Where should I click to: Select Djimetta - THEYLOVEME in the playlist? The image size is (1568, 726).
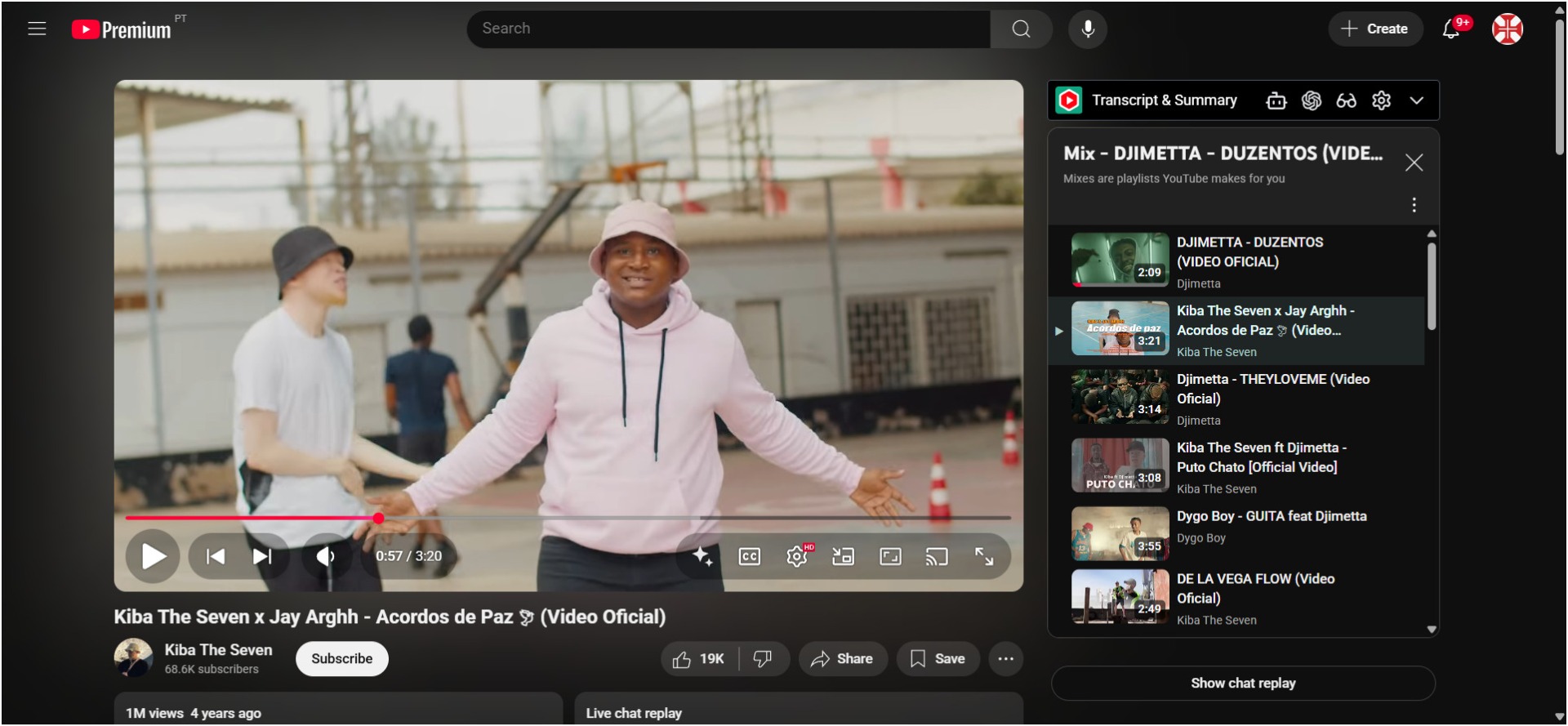(x=1272, y=390)
